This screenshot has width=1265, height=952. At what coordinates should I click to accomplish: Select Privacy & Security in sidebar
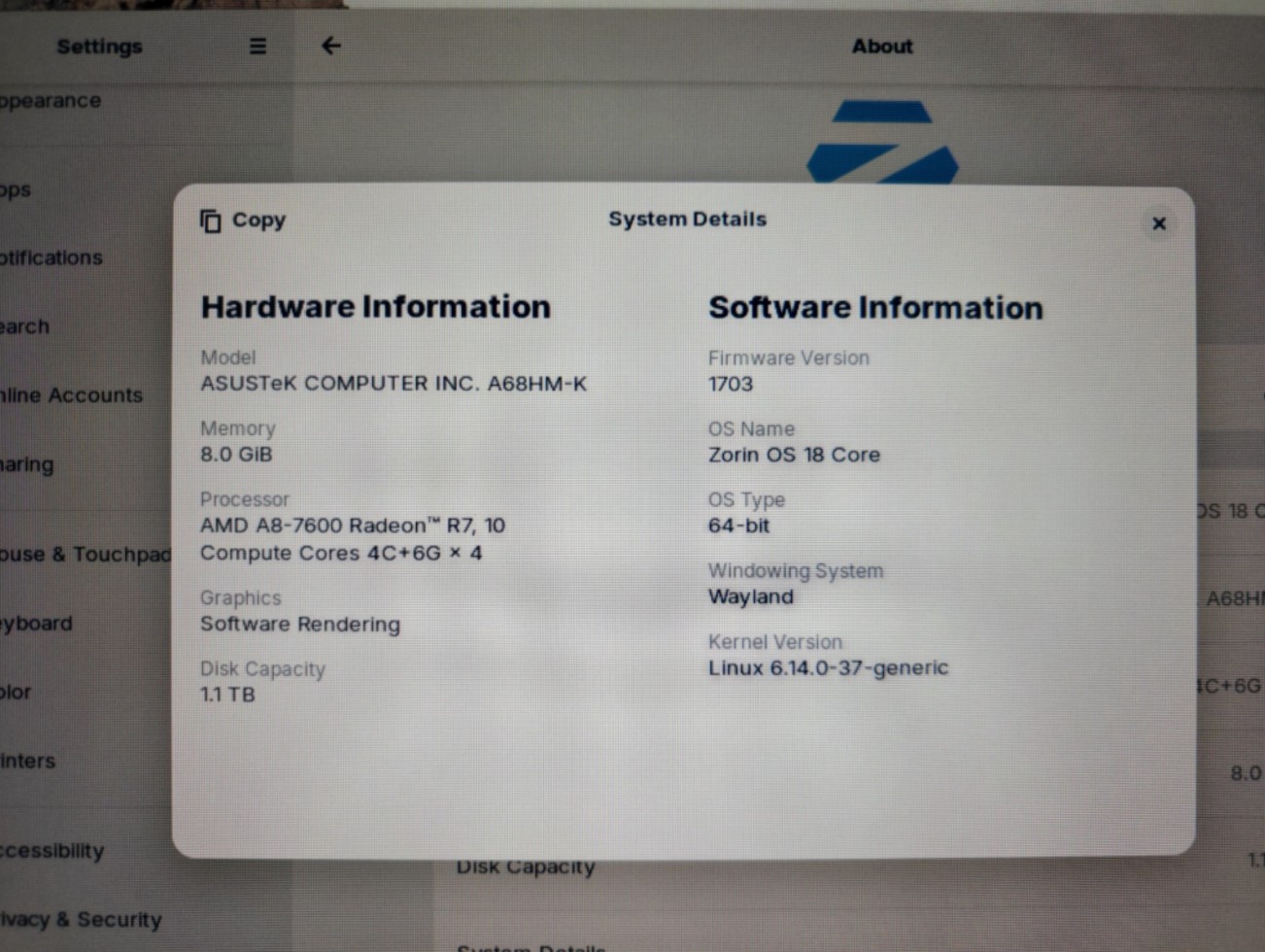[82, 920]
